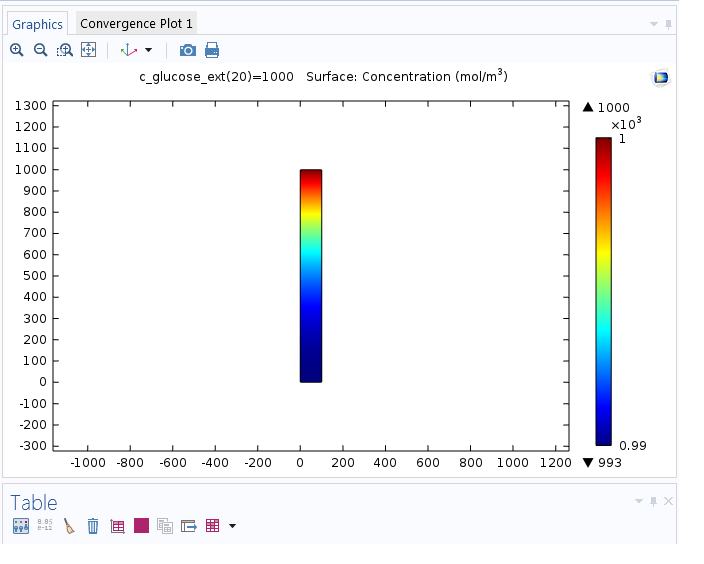Switch to the Convergence Plot 1 tab
This screenshot has width=704, height=564.
[x=136, y=24]
